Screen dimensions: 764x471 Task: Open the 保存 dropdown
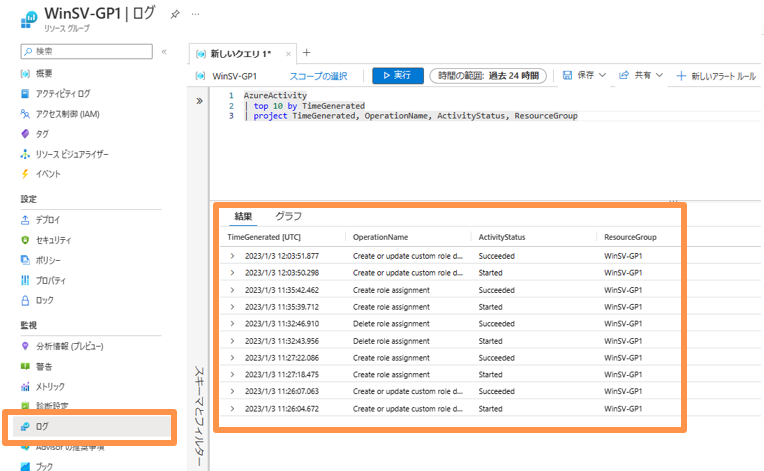(585, 75)
